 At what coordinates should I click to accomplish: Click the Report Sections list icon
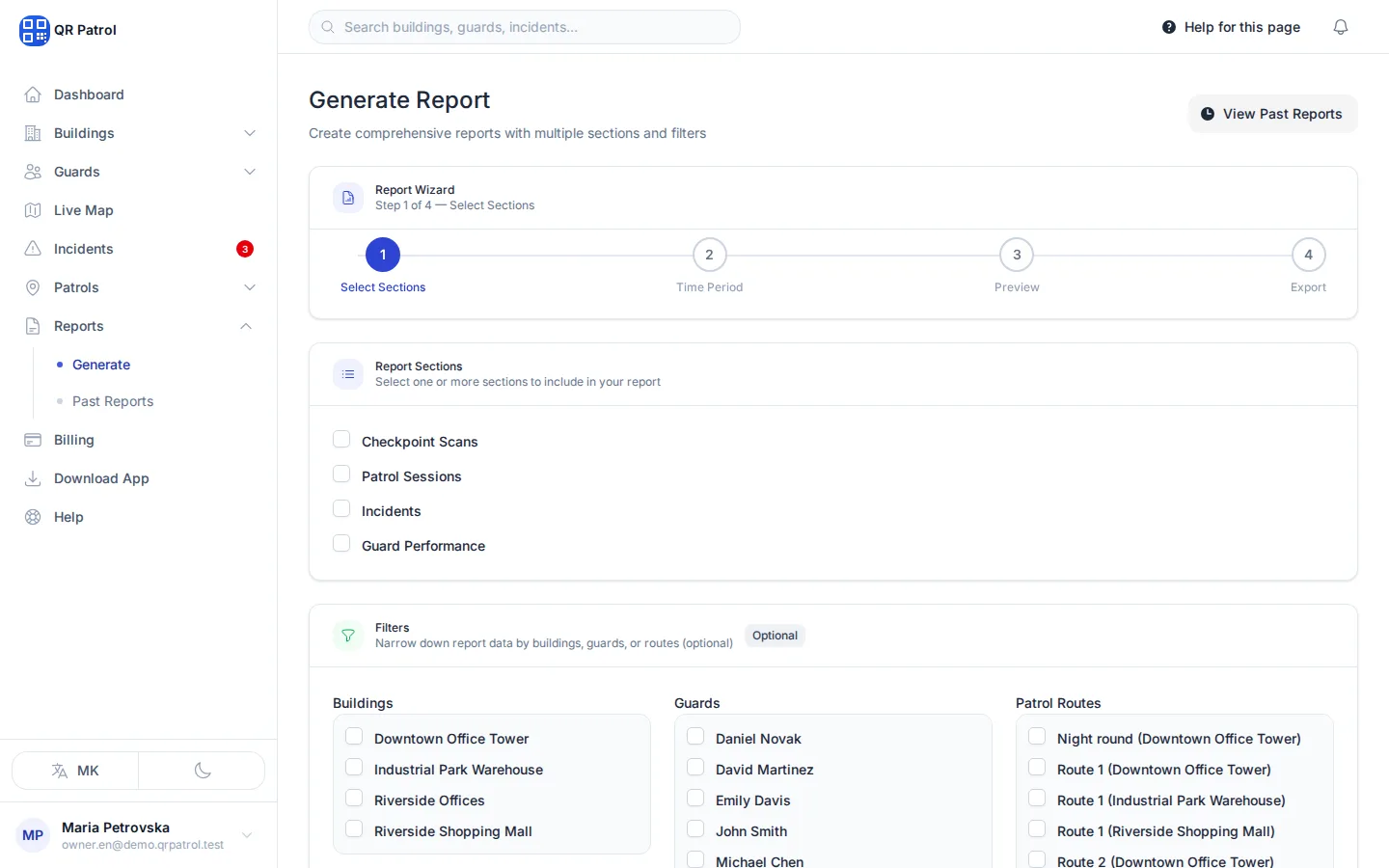coord(348,374)
